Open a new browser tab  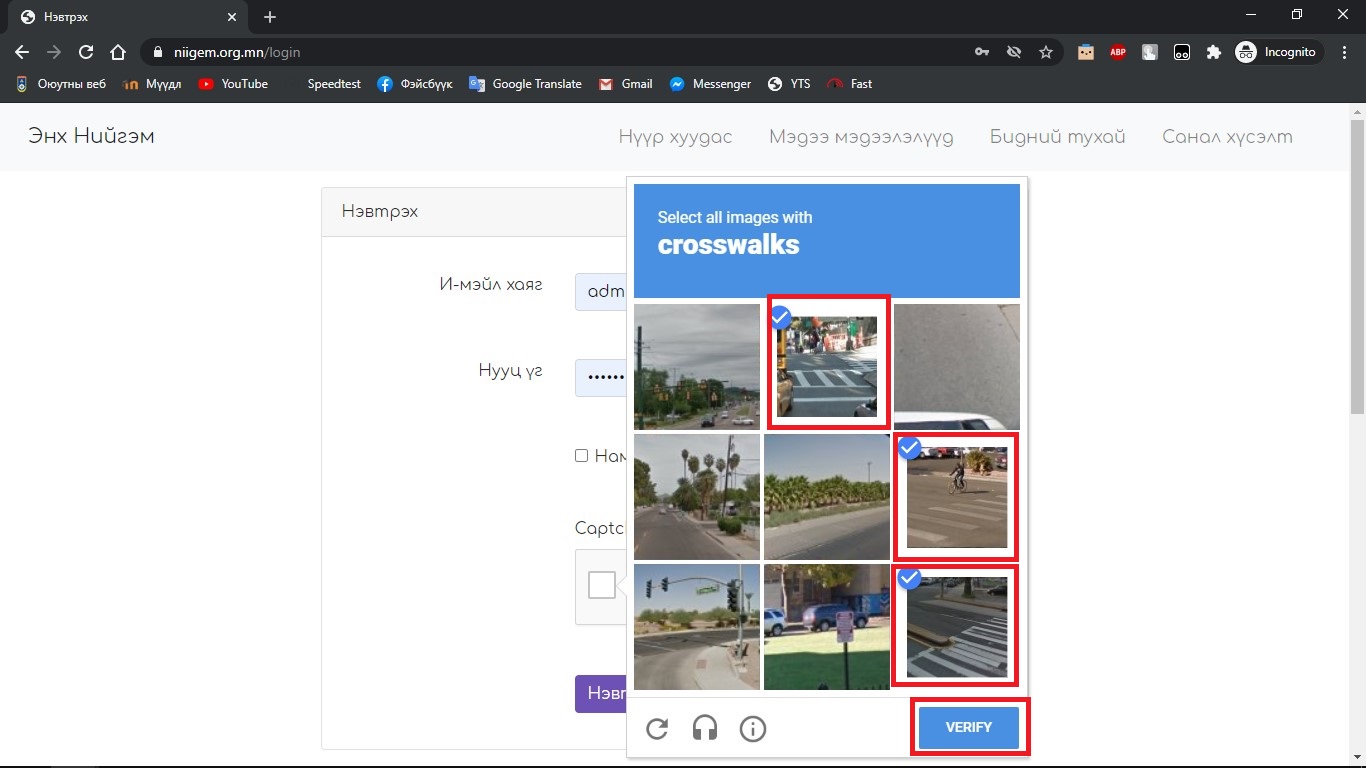click(x=270, y=17)
